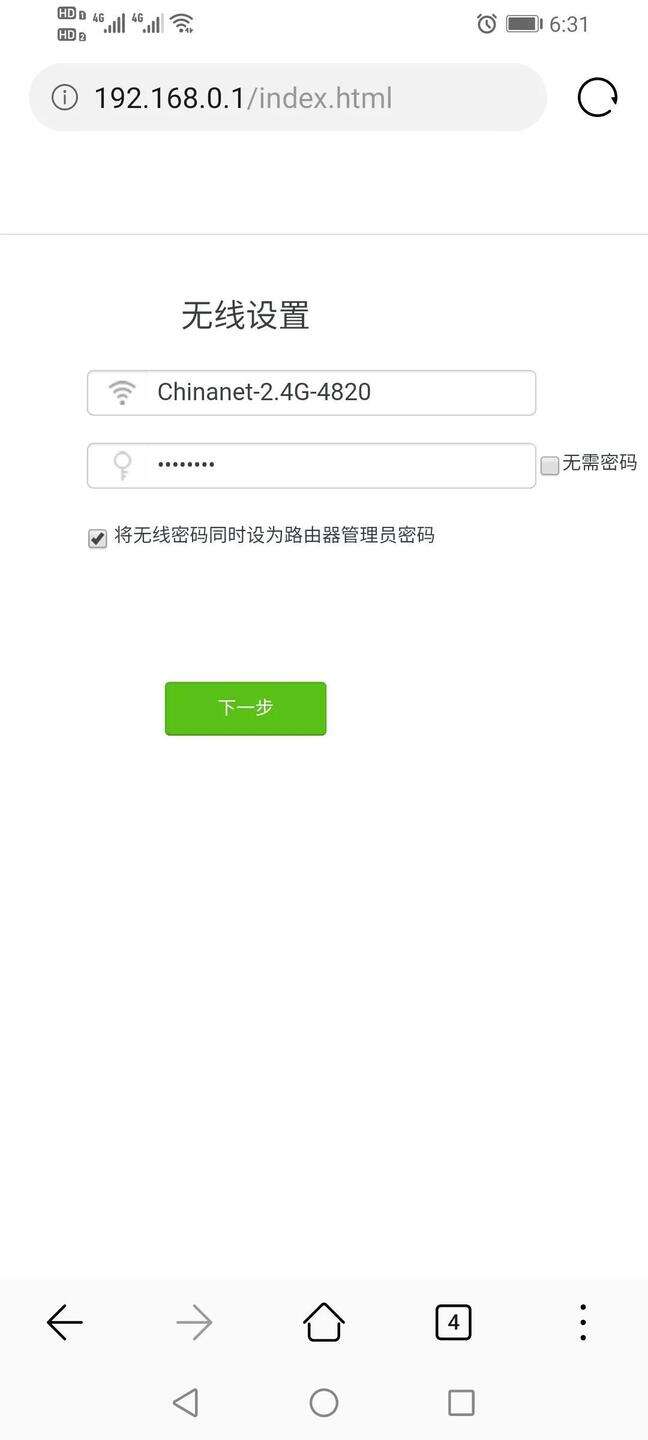Click the green 下一步 button

(246, 708)
